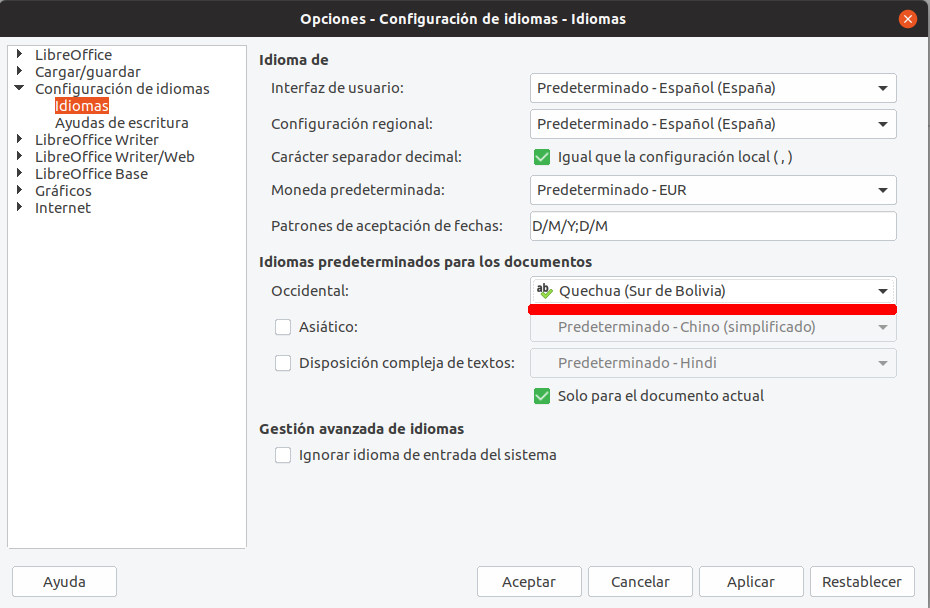This screenshot has width=930, height=608.
Task: Enable Disposición compleja de textos checkbox
Action: pyautogui.click(x=283, y=363)
